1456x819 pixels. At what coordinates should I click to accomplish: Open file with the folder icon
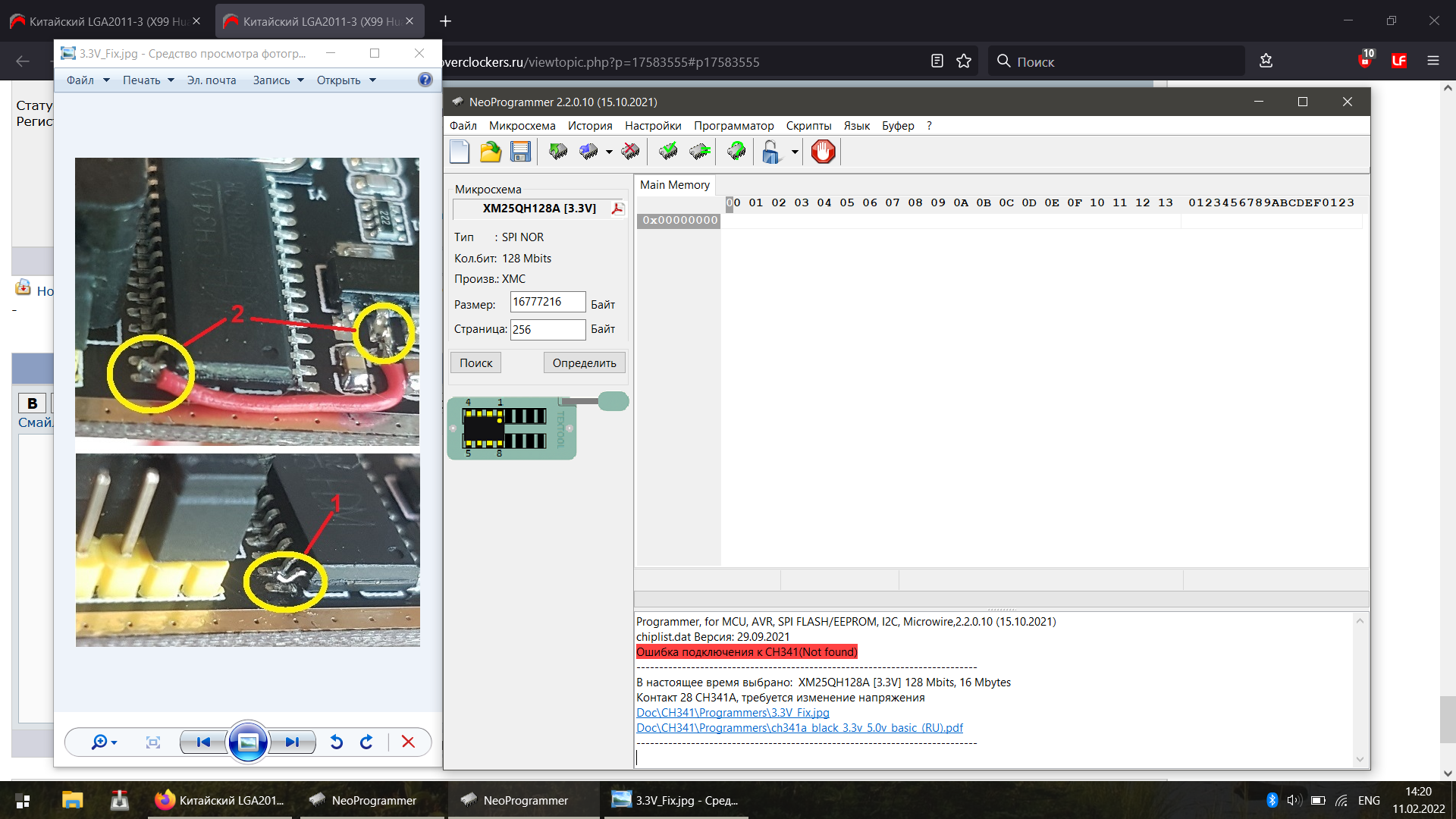pos(491,152)
